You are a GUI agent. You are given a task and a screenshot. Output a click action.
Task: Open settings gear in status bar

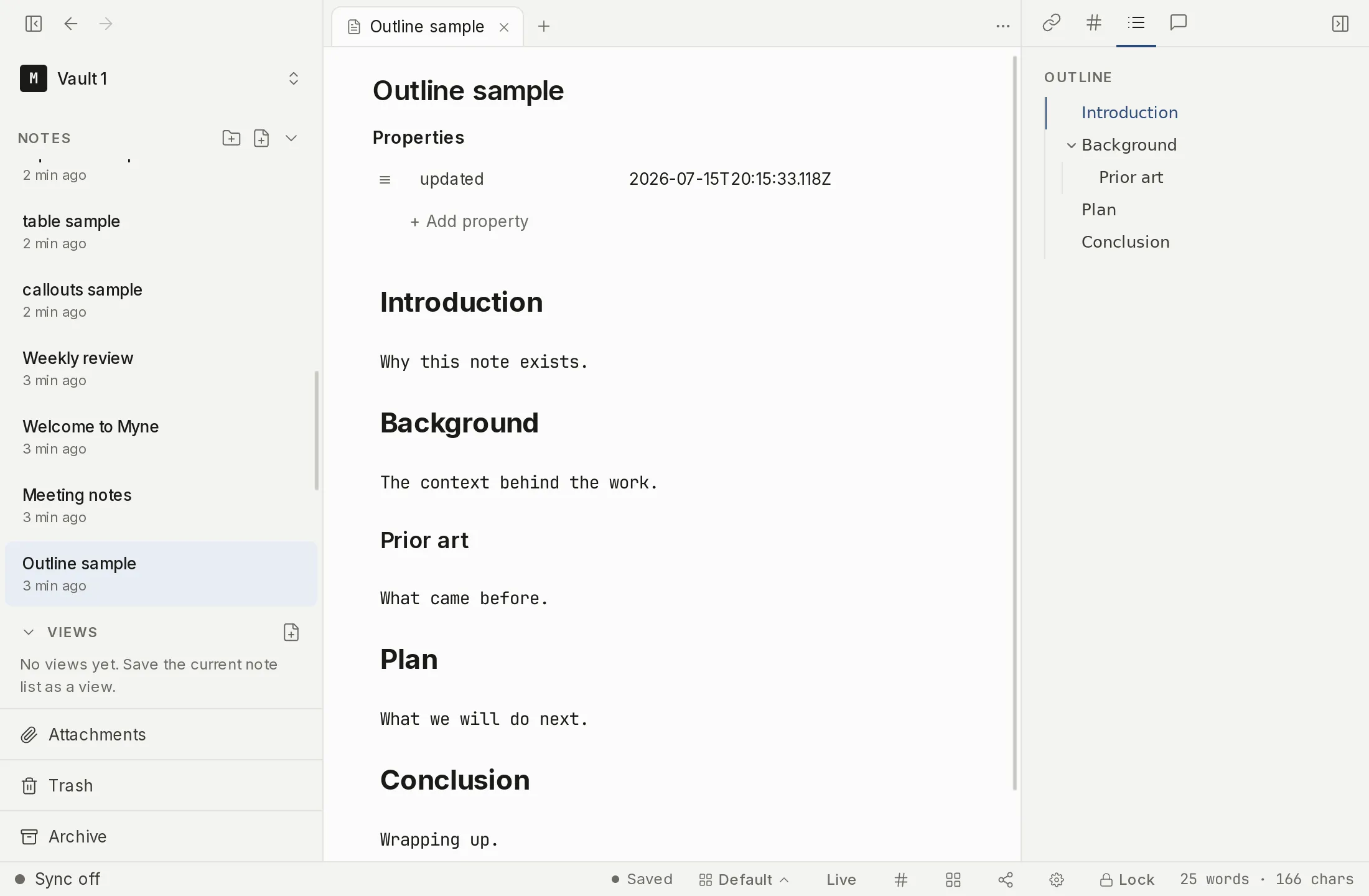coord(1057,880)
